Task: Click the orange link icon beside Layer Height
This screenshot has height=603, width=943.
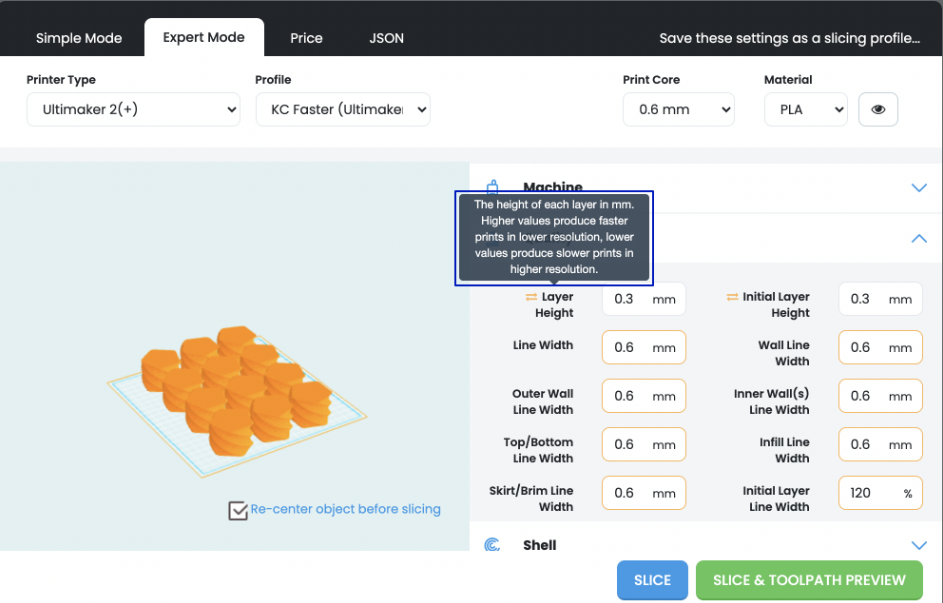Action: (531, 297)
